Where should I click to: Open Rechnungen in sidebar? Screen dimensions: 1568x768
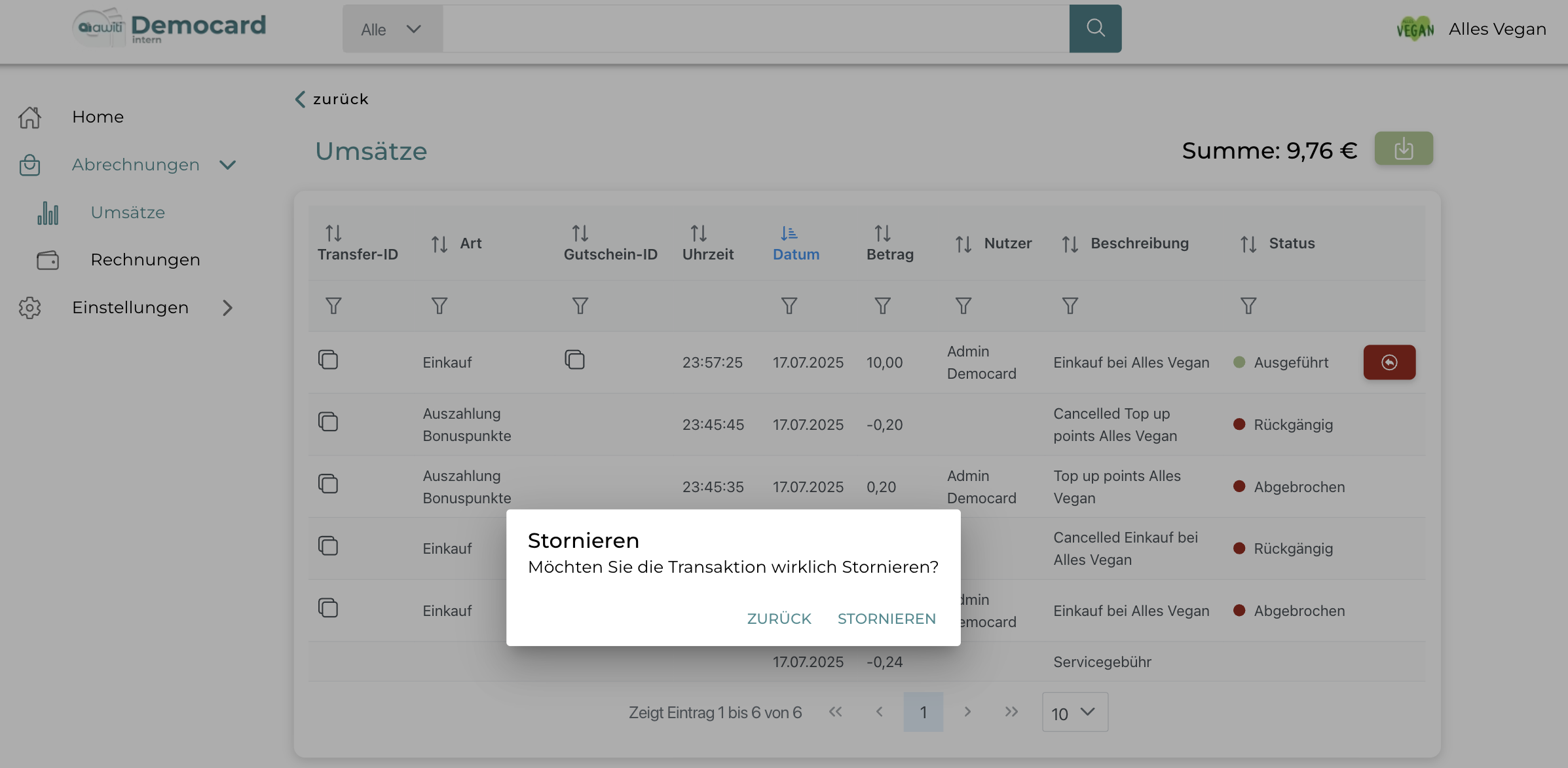[x=145, y=260]
